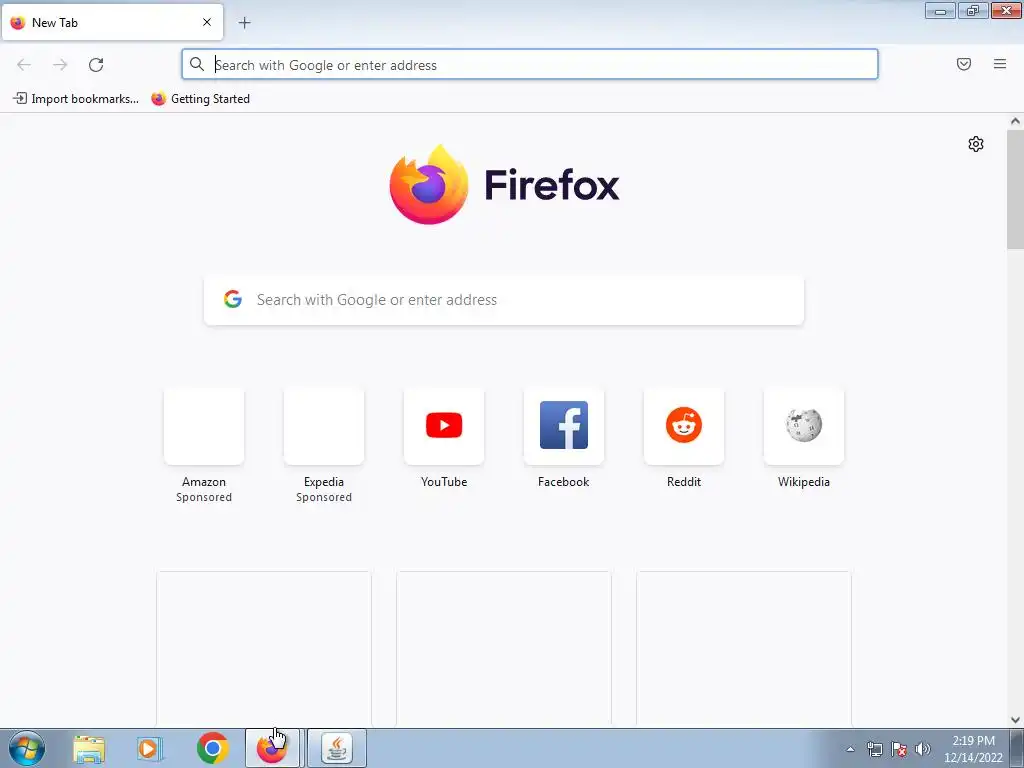Open Import bookmarks from bookmarks toolbar
This screenshot has width=1024, height=768.
[76, 99]
